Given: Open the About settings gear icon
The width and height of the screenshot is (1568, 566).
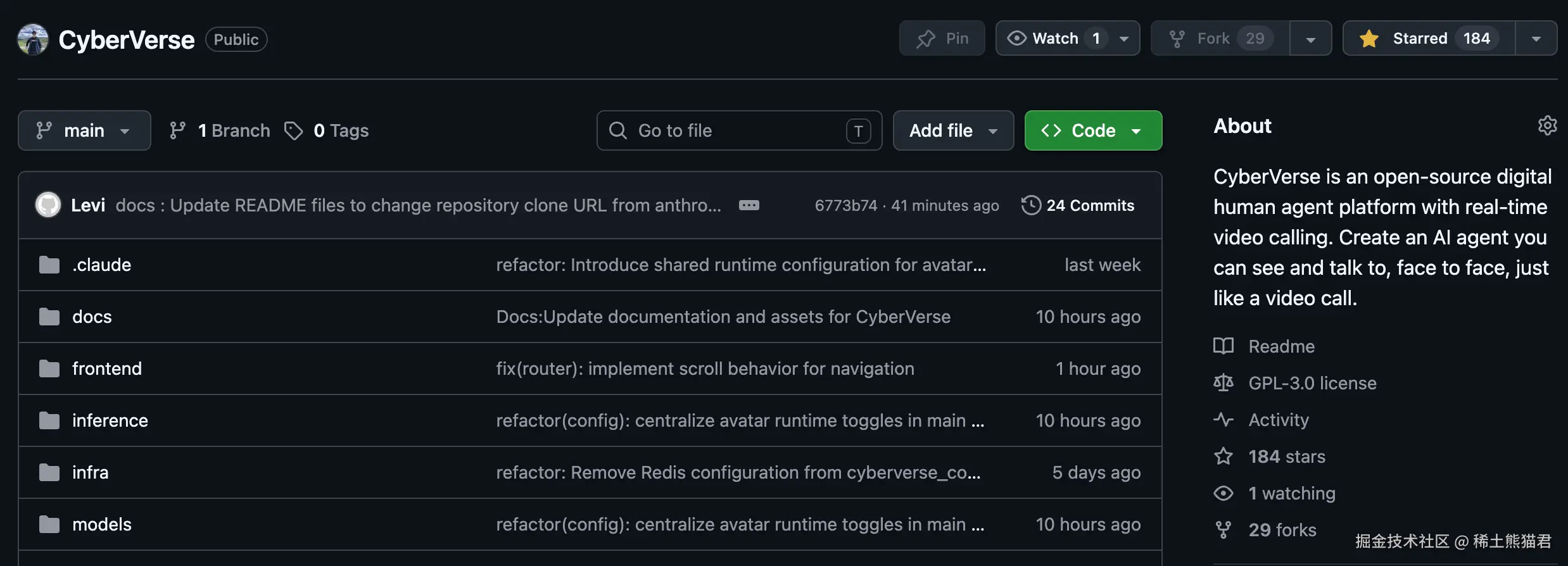Looking at the screenshot, I should click(x=1547, y=125).
